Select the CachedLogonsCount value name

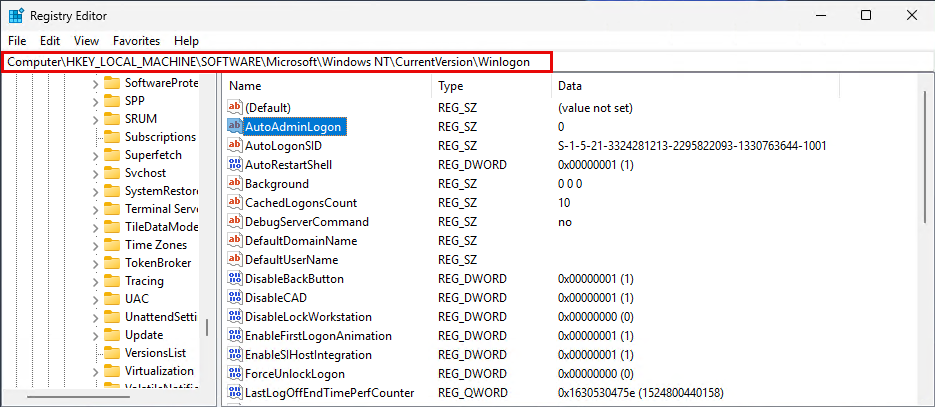pyautogui.click(x=301, y=203)
